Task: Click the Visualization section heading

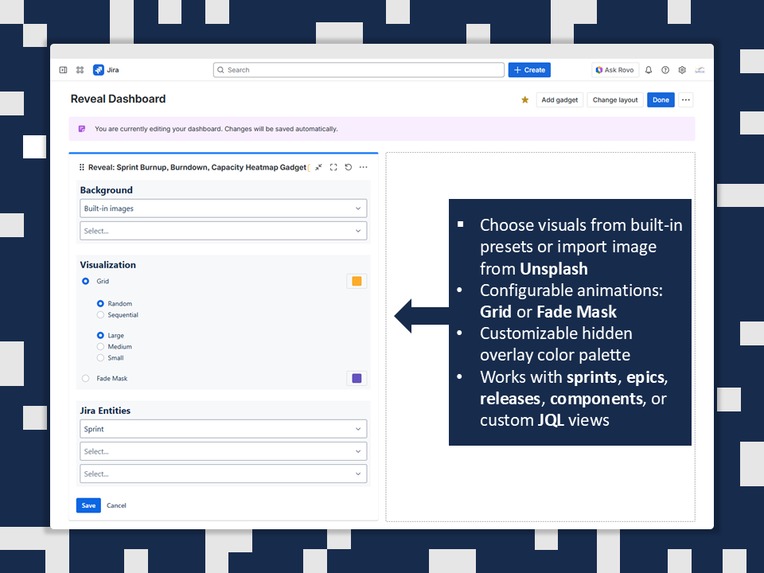Action: pos(108,265)
